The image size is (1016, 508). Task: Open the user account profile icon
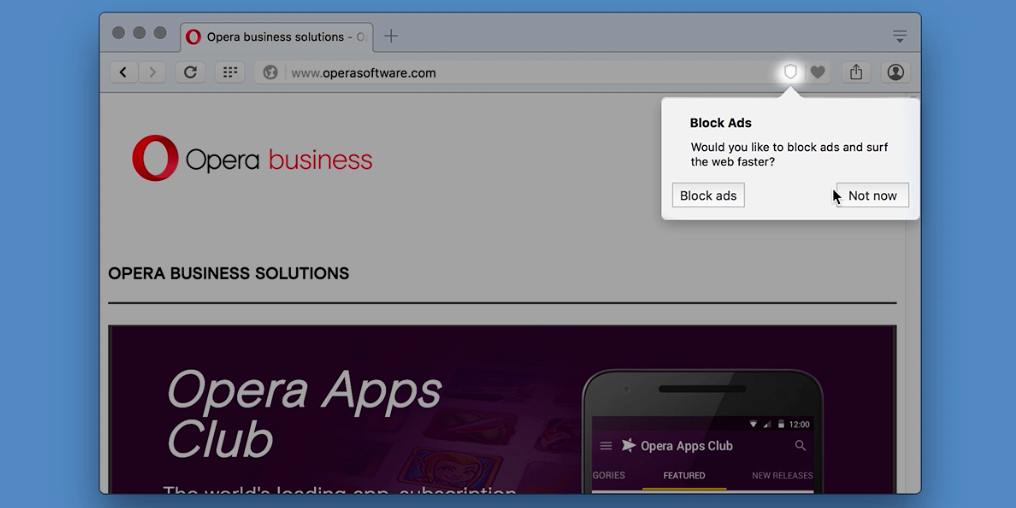(895, 72)
